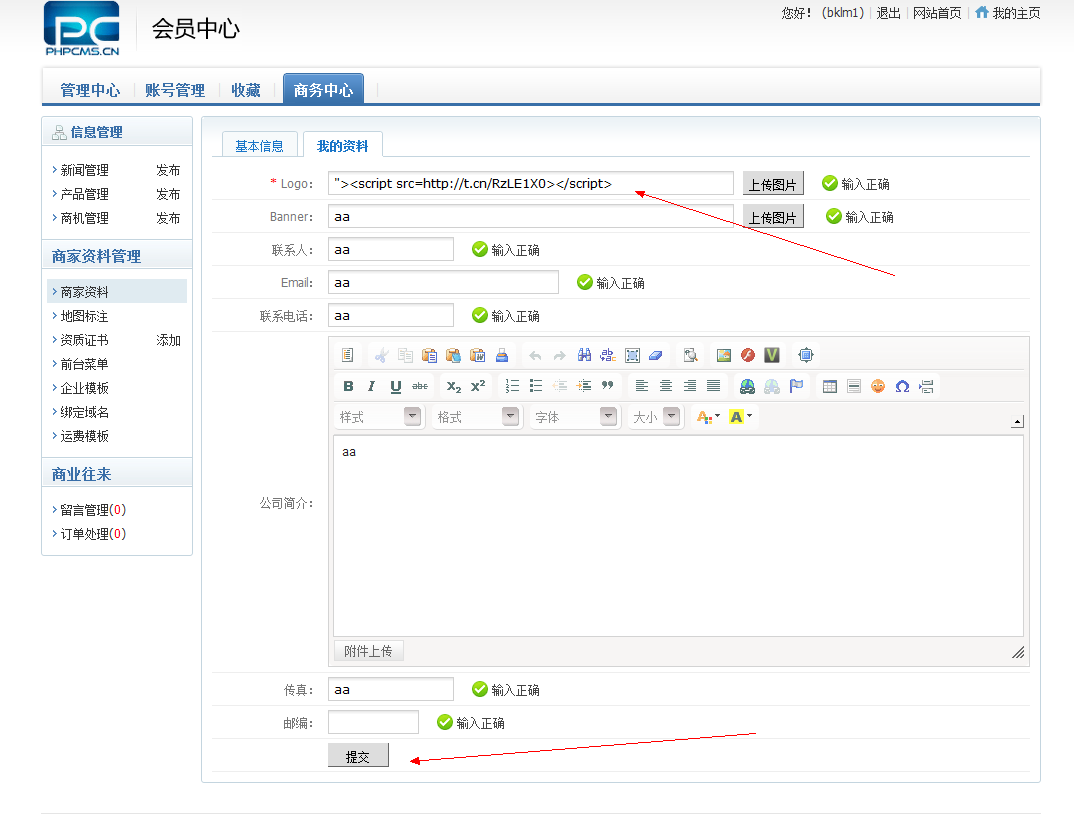Screen dimensions: 1074x823
Task: Click Paste as plain text icon
Action: pos(453,355)
